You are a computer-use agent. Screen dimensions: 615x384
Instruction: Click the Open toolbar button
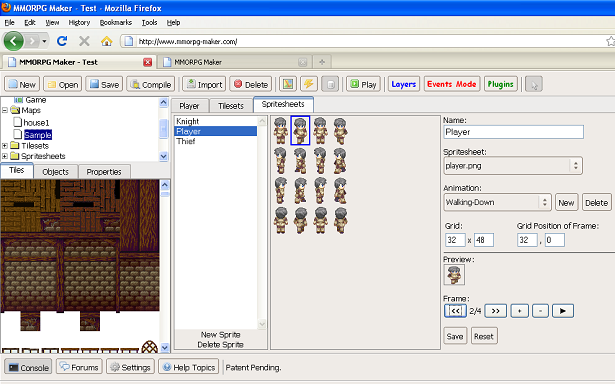[x=63, y=84]
